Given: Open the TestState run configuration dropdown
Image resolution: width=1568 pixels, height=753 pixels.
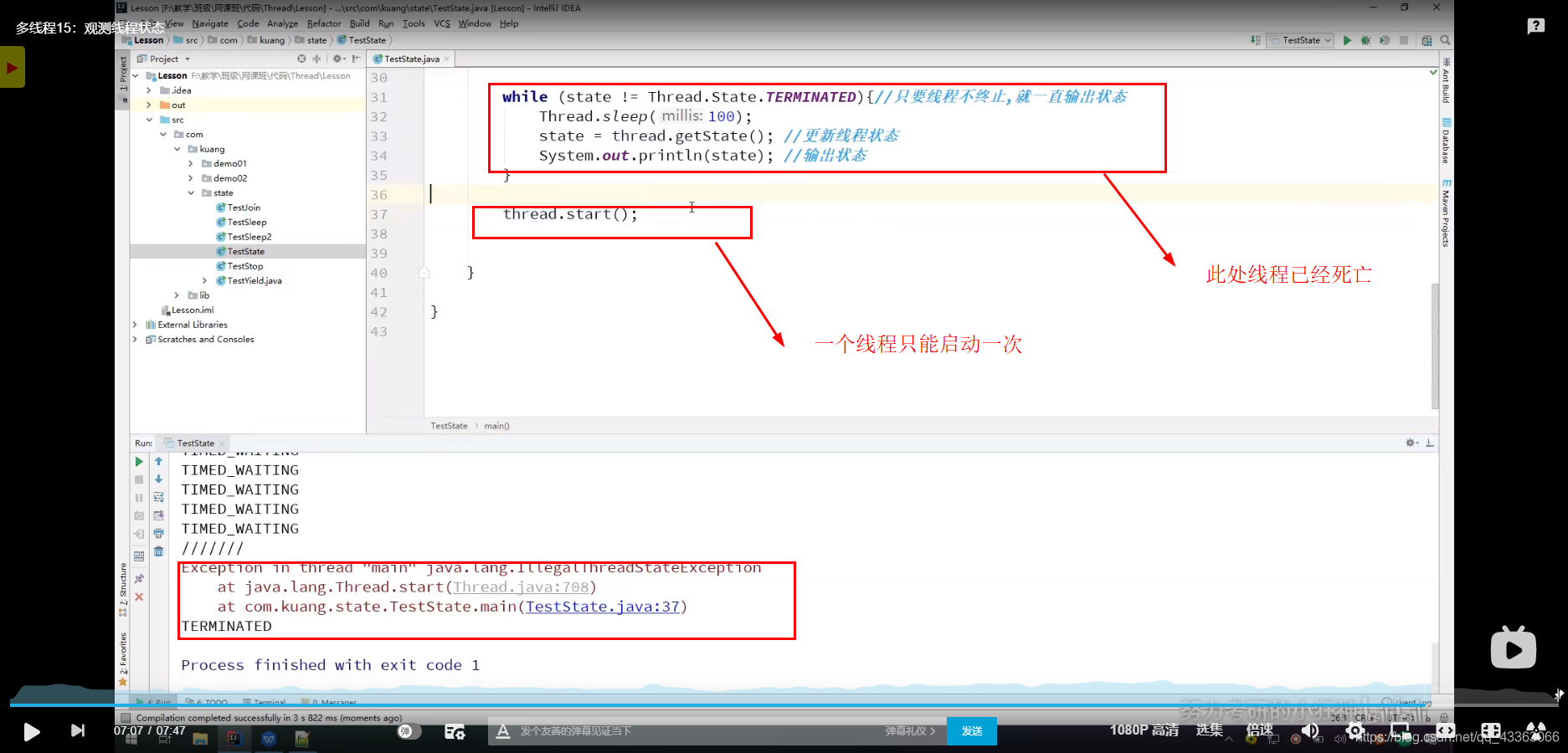Looking at the screenshot, I should 1301,40.
